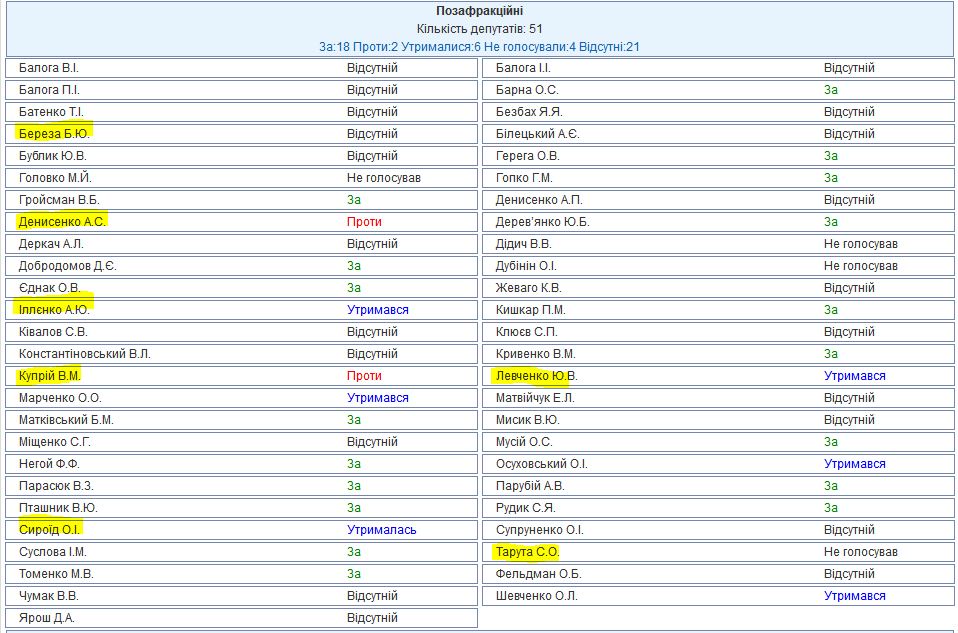This screenshot has height=633, width=958.
Task: Select the highlighted name Тарута С.О.
Action: 527,552
